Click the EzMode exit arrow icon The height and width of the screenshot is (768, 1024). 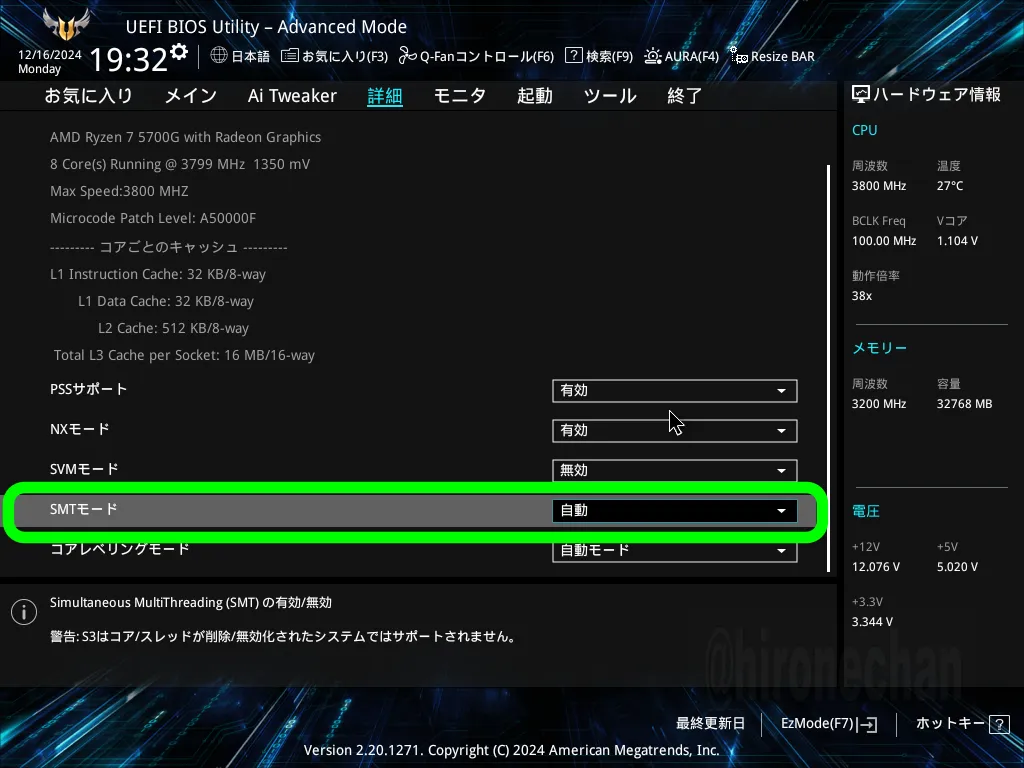pyautogui.click(x=867, y=724)
